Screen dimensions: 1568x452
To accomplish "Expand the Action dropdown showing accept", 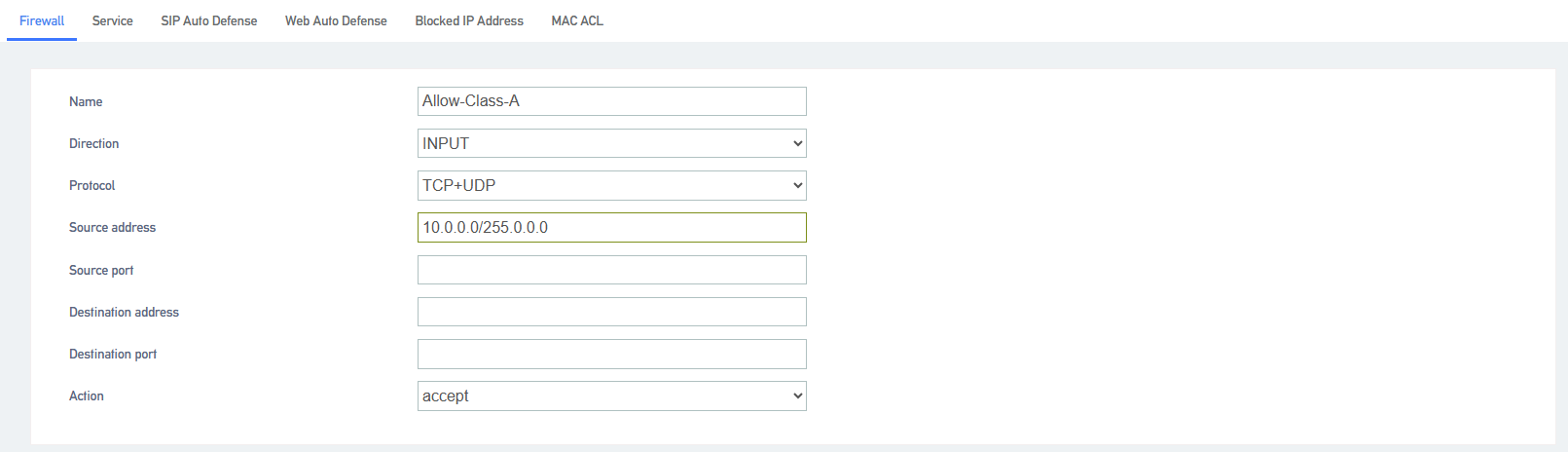I will 612,395.
